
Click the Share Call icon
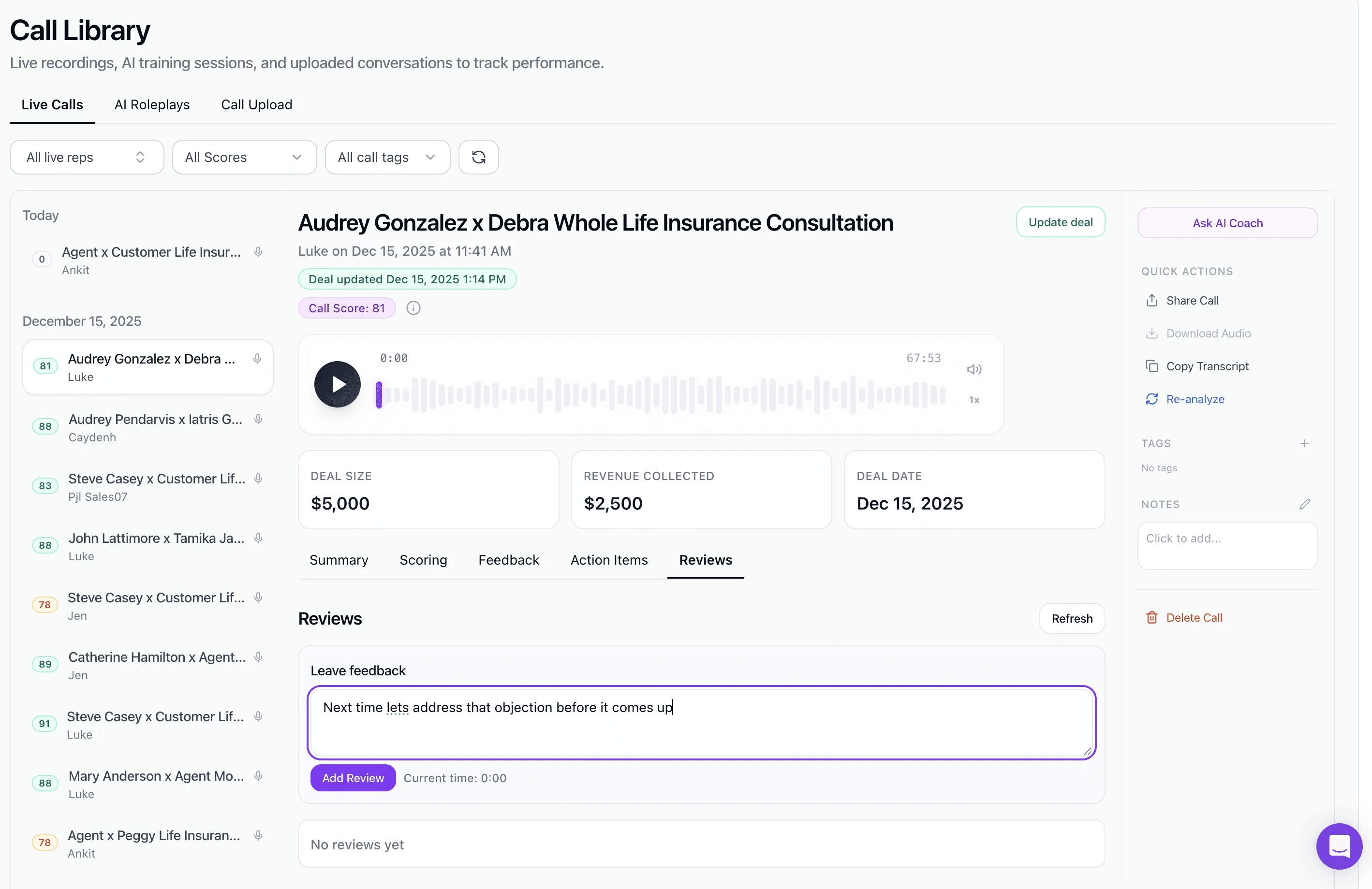[1151, 301]
